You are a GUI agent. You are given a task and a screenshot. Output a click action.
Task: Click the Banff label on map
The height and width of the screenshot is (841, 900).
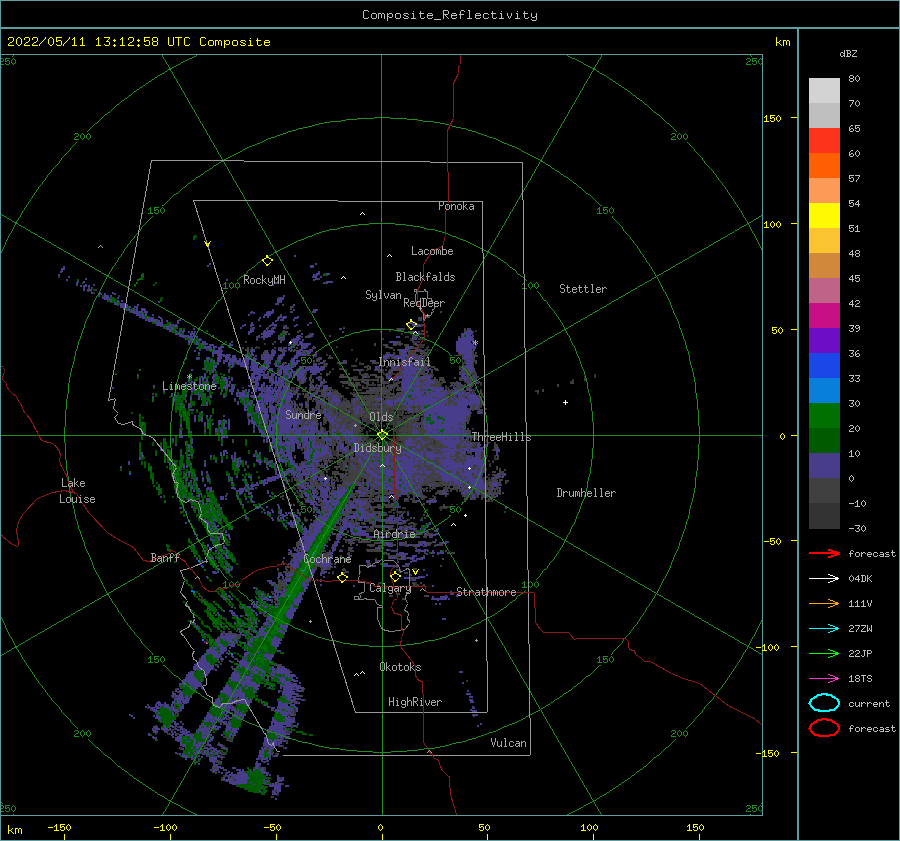pos(165,557)
